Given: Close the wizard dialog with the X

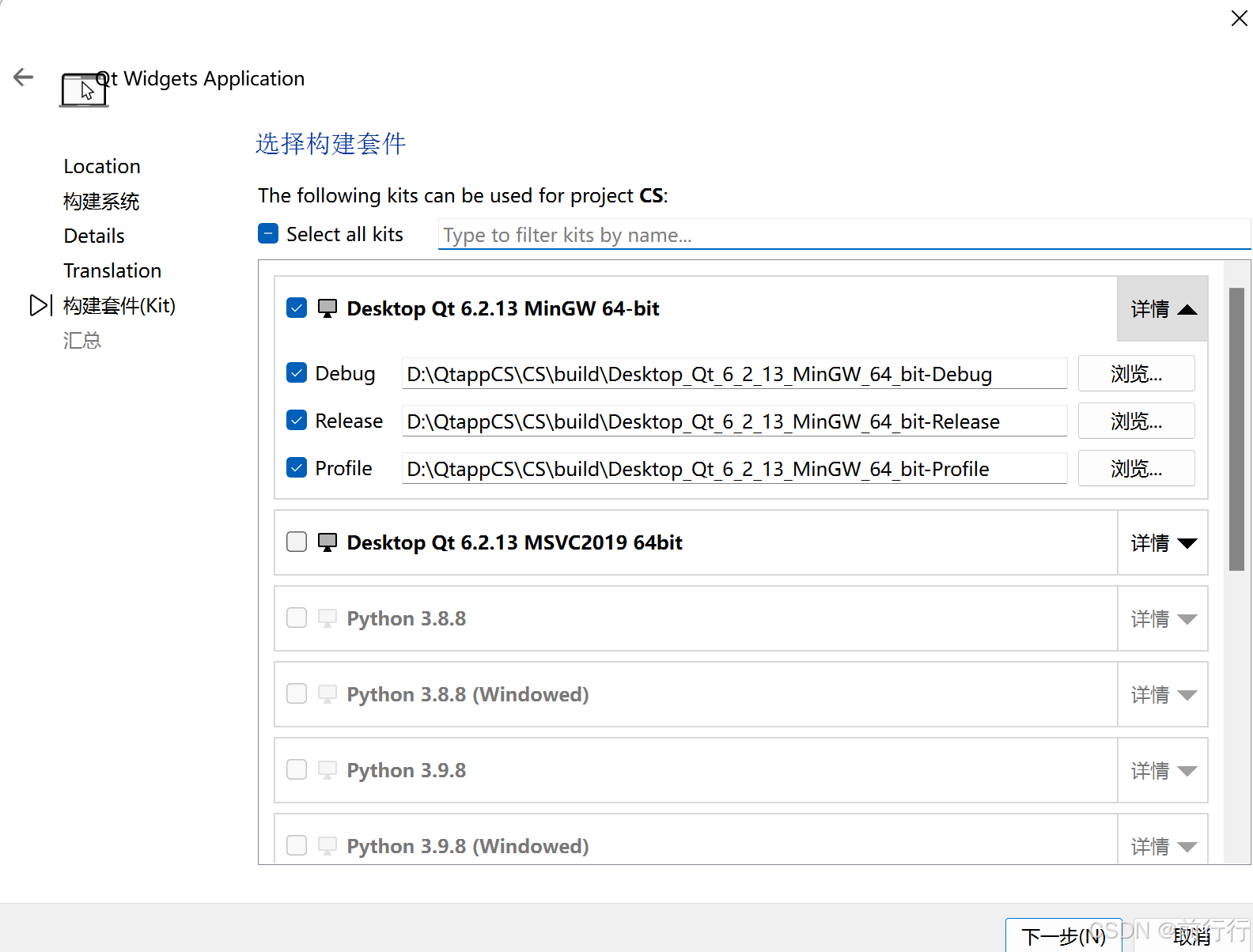Looking at the screenshot, I should pos(1240,18).
